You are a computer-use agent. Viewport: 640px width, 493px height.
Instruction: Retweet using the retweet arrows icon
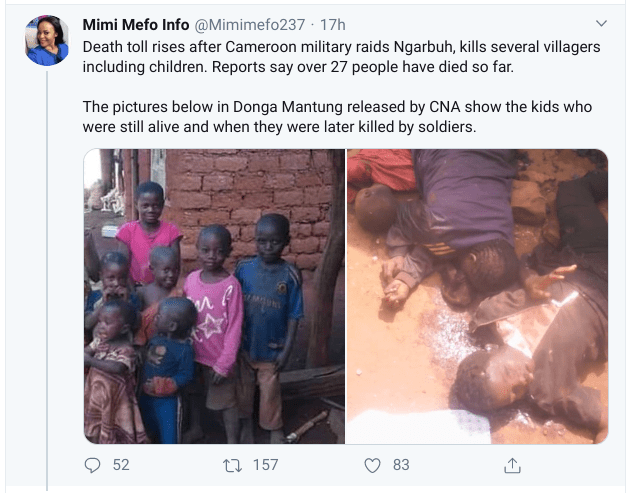click(x=232, y=466)
